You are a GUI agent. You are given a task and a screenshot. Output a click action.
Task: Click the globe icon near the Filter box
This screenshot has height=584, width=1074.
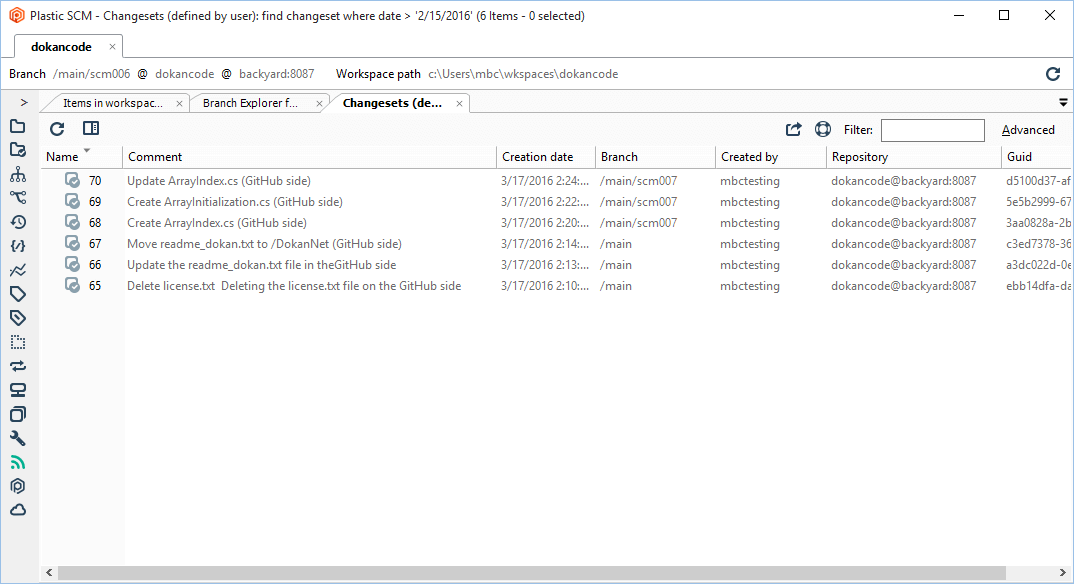(x=823, y=129)
